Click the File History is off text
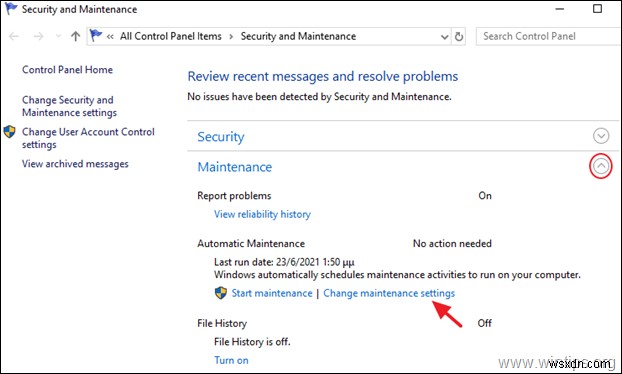Screen dimensions: 622x374 [252, 341]
